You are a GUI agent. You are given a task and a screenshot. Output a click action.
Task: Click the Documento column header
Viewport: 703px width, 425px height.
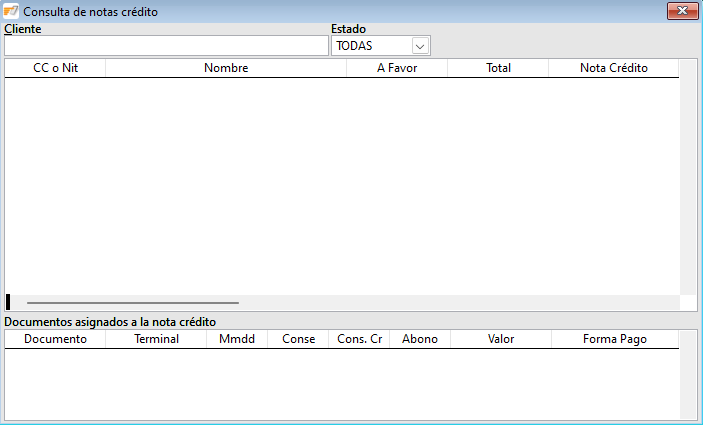point(55,339)
